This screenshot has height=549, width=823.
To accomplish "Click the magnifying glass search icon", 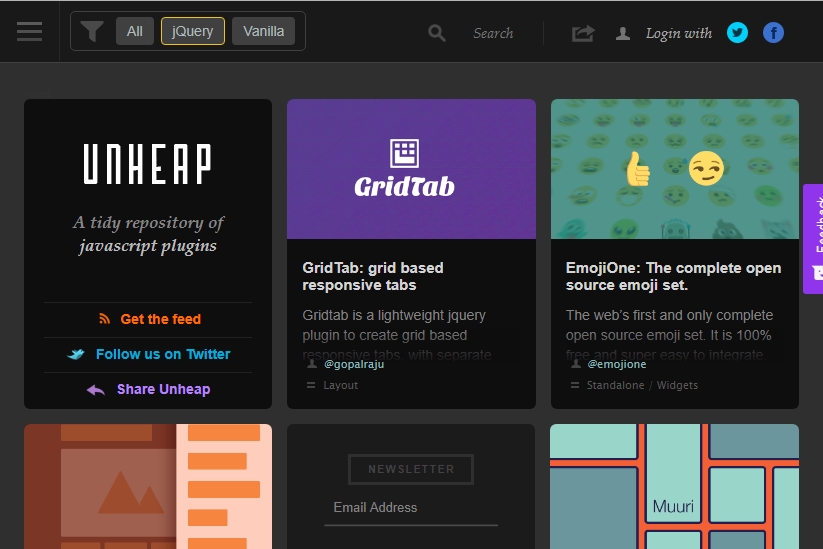I will pyautogui.click(x=437, y=33).
